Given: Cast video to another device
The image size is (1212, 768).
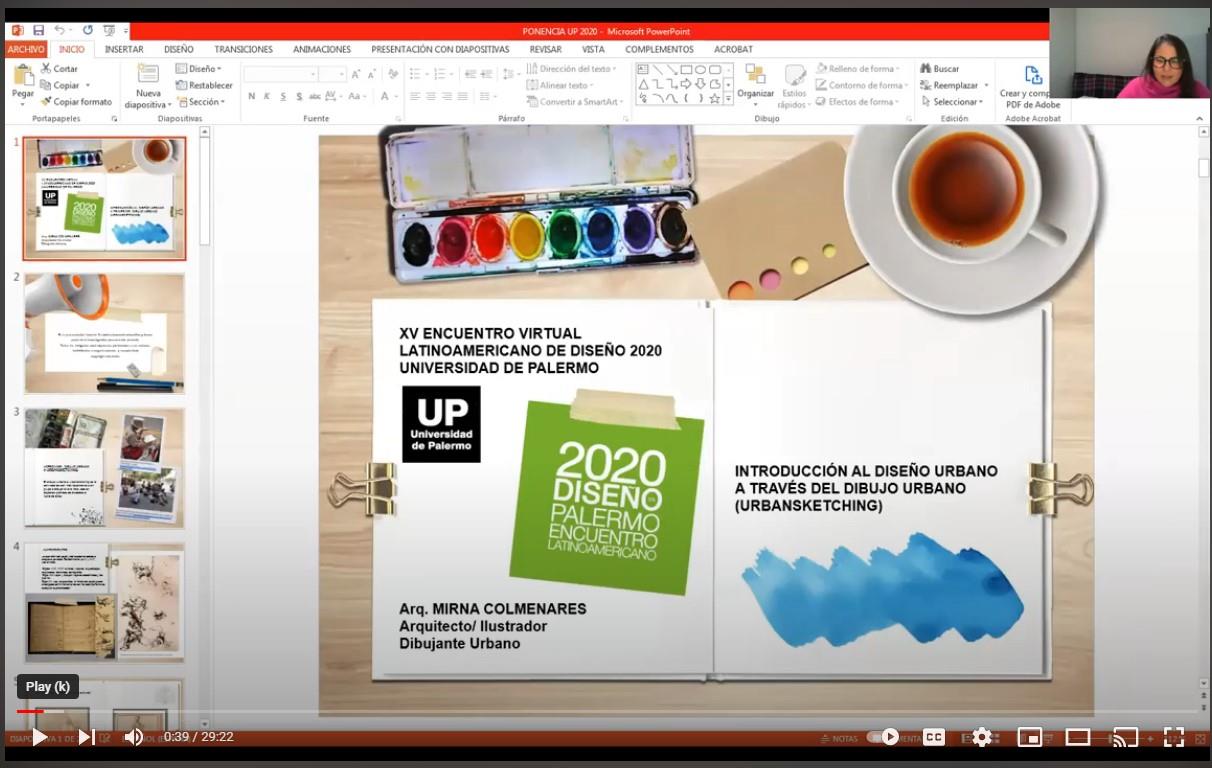Looking at the screenshot, I should [1126, 737].
